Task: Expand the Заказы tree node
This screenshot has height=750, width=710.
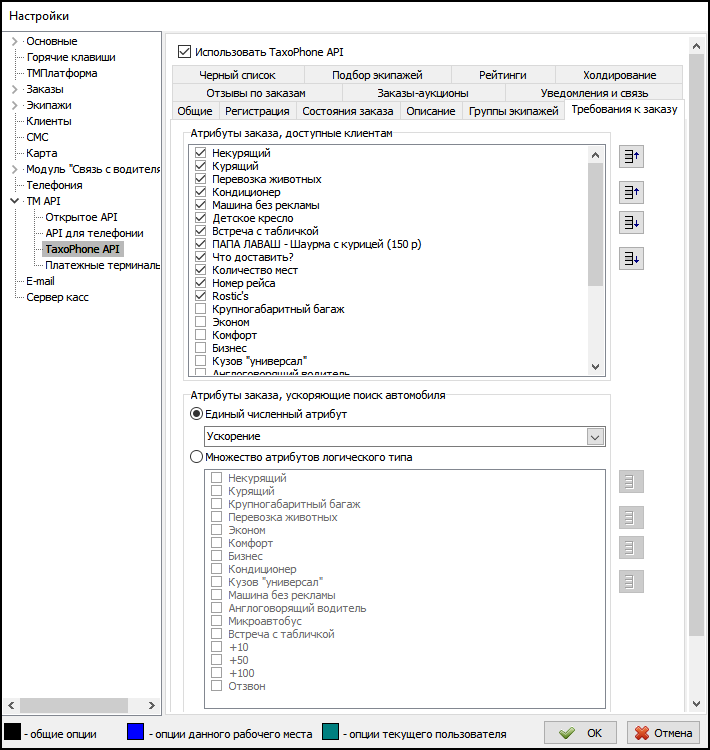Action: [x=15, y=89]
